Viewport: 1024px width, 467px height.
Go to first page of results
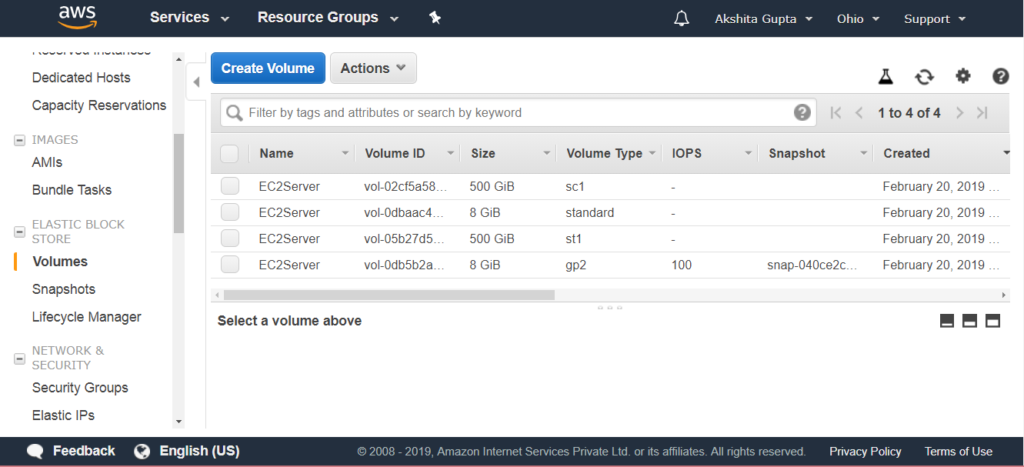click(x=835, y=113)
